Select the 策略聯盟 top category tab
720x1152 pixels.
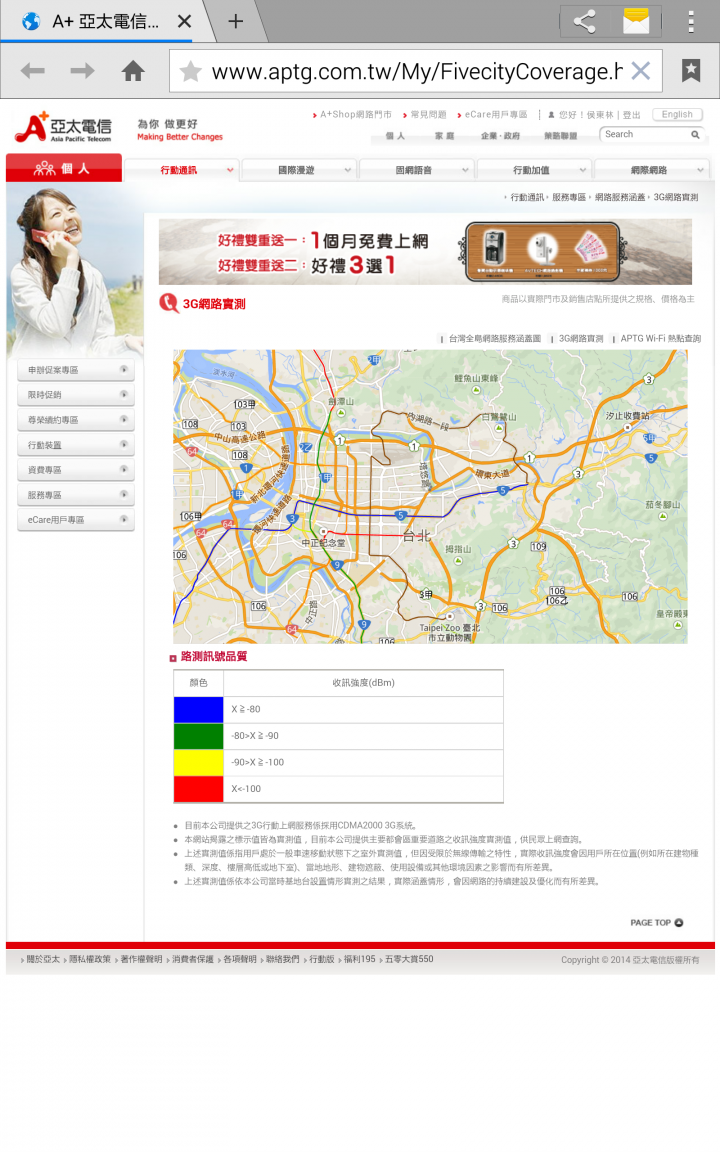561,136
